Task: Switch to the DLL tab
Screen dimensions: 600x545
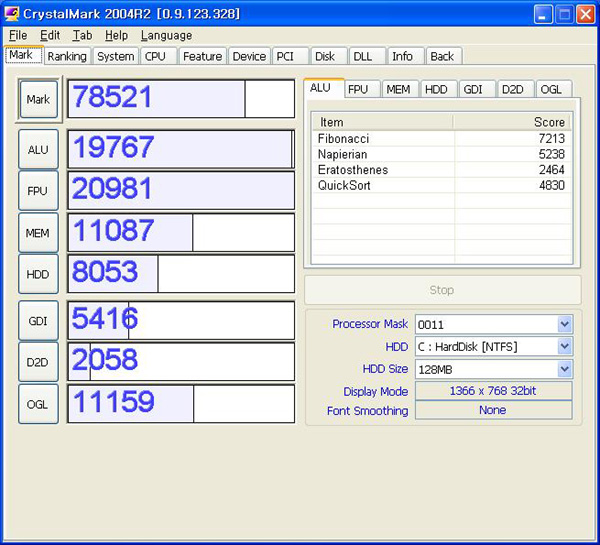Action: coord(367,56)
